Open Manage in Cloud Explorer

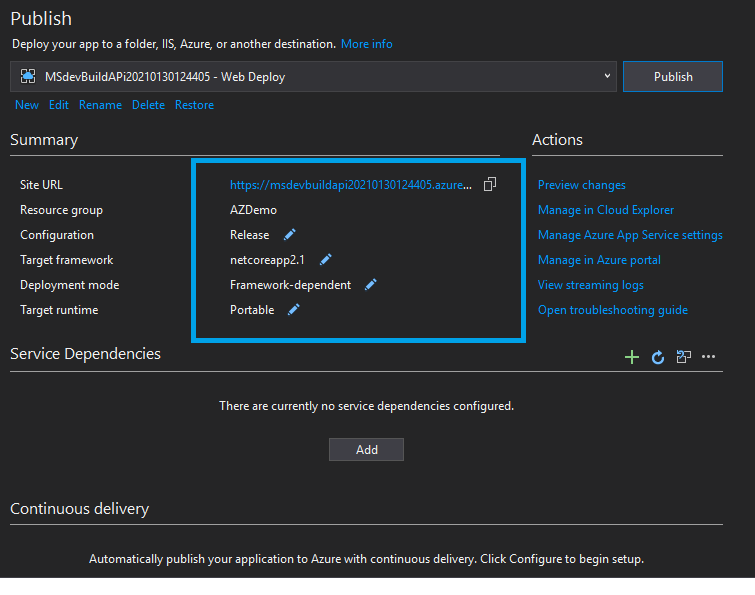pos(606,210)
